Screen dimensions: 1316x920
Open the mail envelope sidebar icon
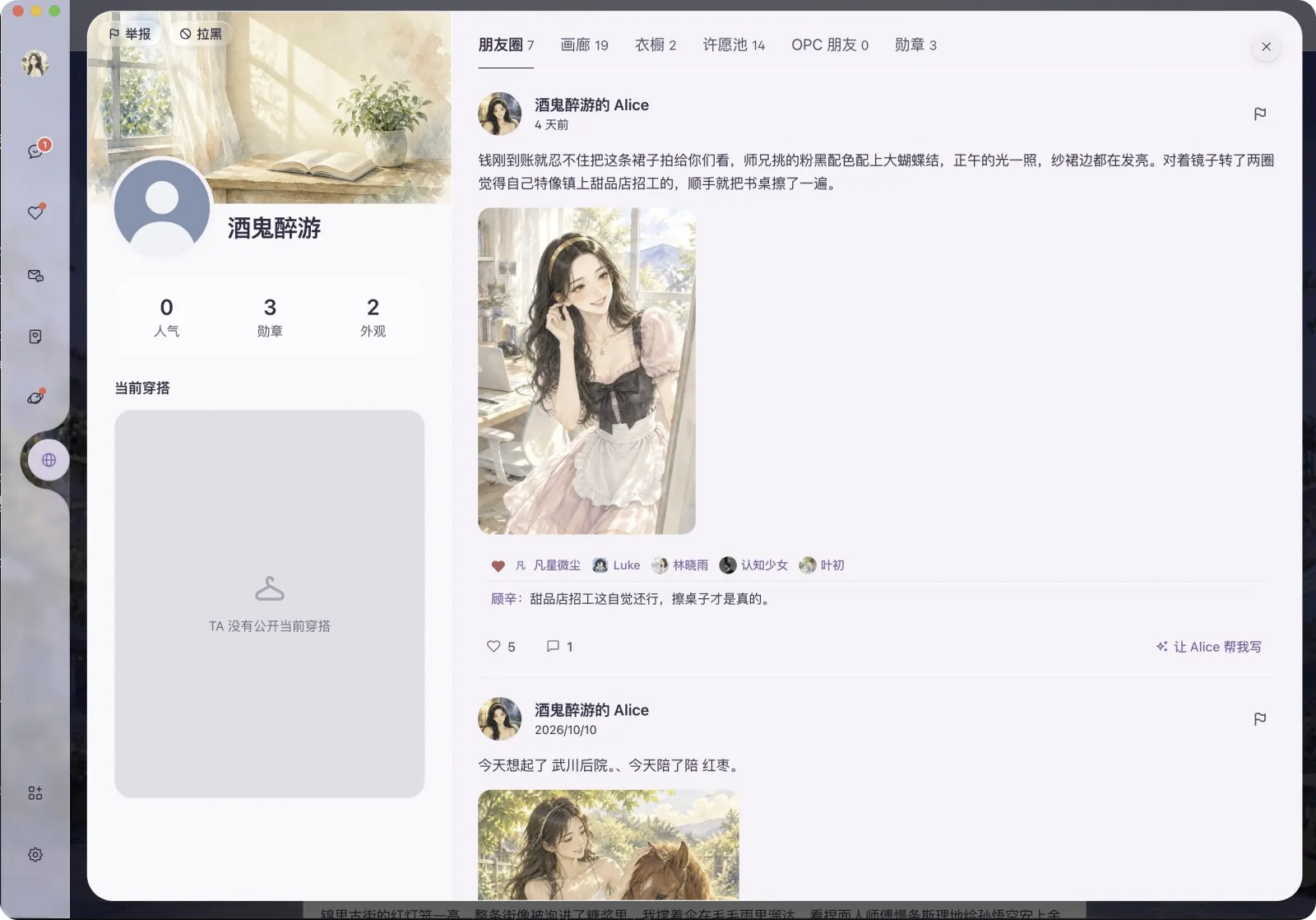pyautogui.click(x=35, y=276)
